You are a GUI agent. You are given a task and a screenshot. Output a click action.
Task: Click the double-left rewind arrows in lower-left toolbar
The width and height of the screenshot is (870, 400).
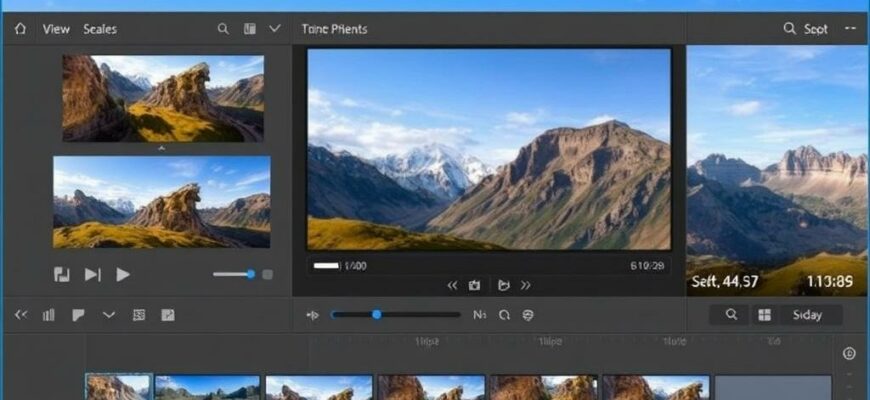pyautogui.click(x=21, y=315)
